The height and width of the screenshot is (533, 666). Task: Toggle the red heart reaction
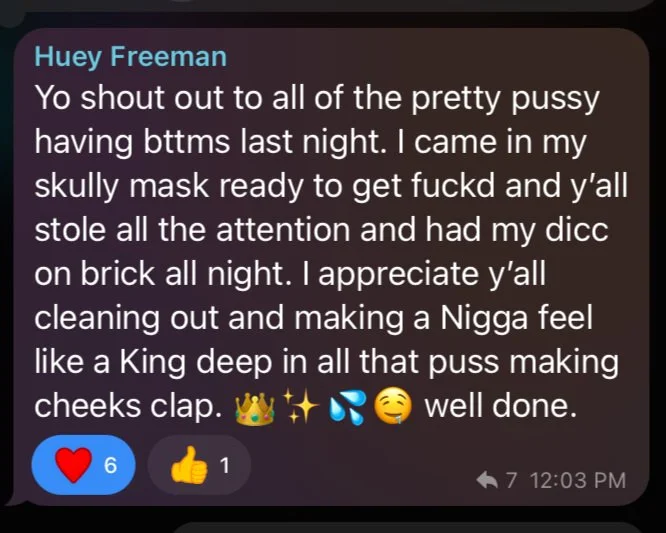click(x=83, y=465)
